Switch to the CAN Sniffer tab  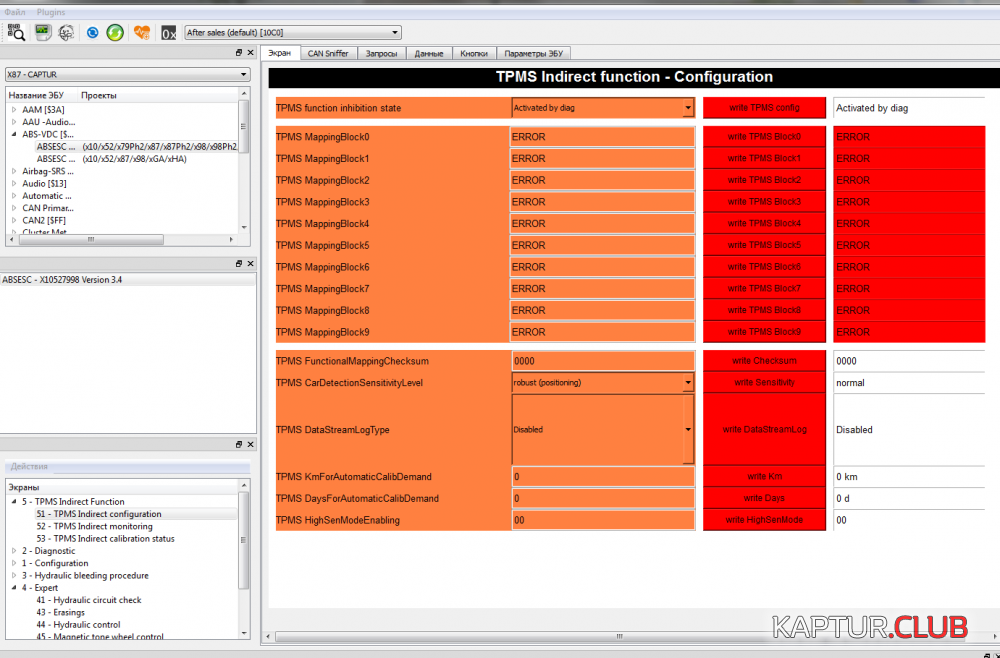(328, 53)
